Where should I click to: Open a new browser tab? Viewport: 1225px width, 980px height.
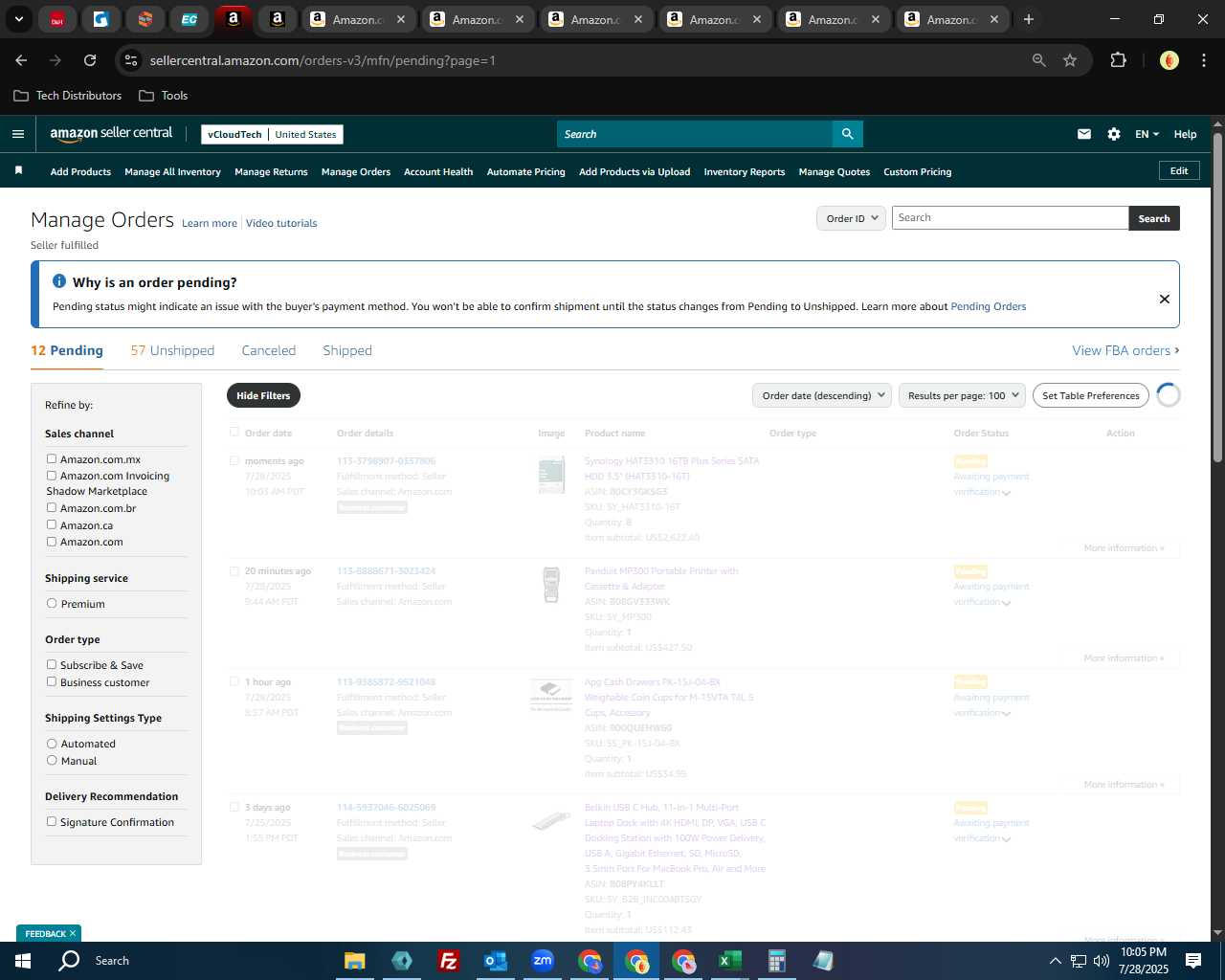1029,19
